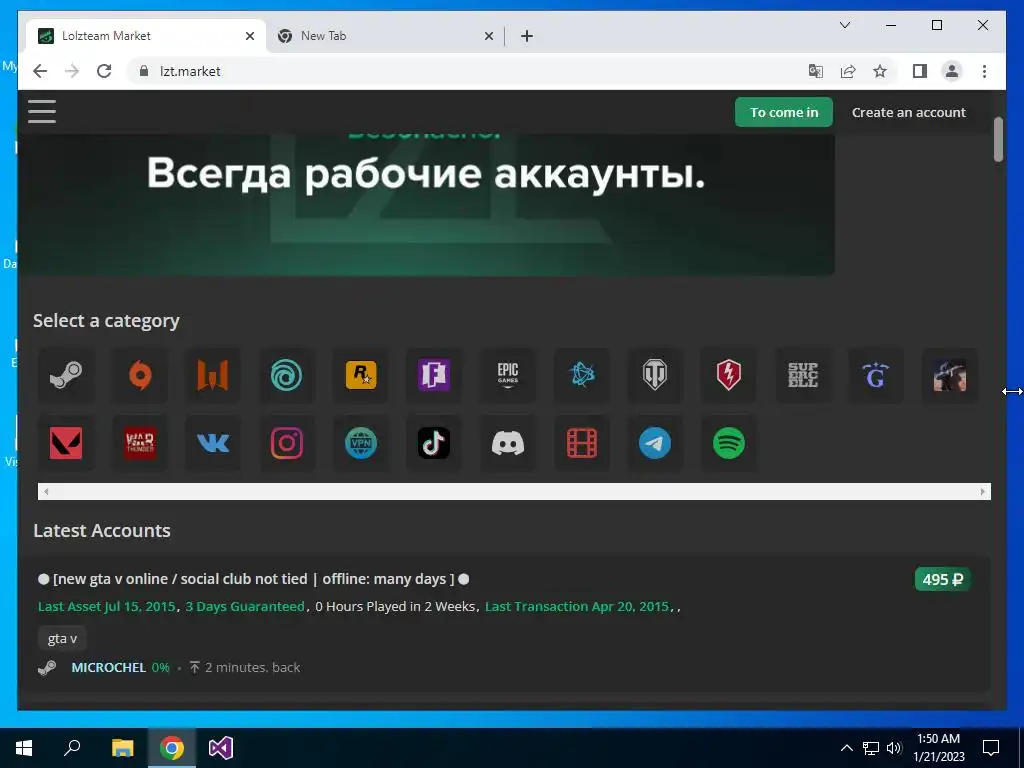Open Chrome's three-dot menu
1024x768 pixels.
coord(984,71)
